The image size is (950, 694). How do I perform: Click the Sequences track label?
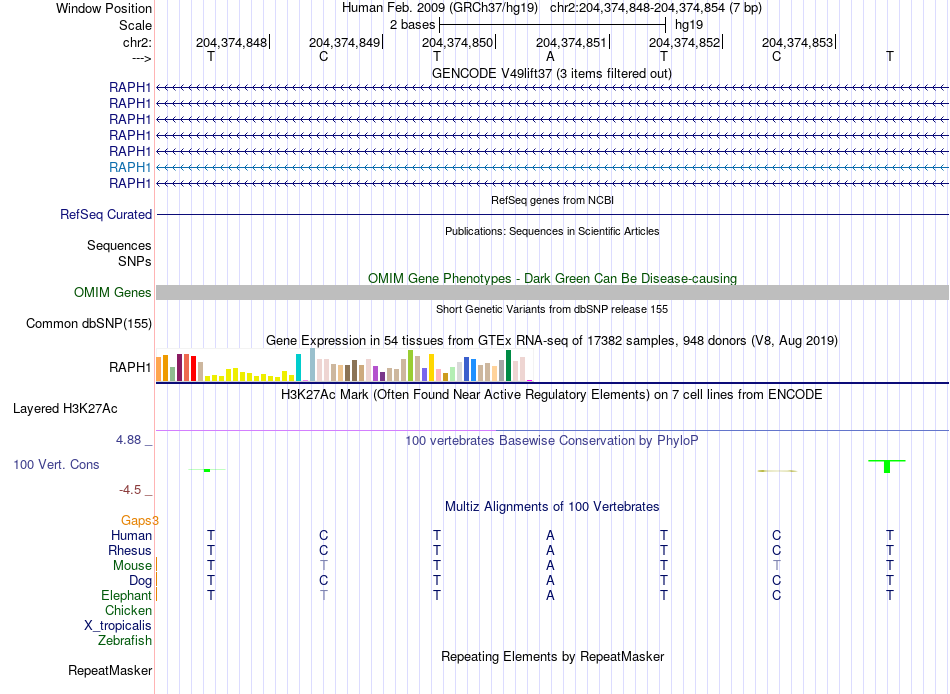[x=119, y=245]
